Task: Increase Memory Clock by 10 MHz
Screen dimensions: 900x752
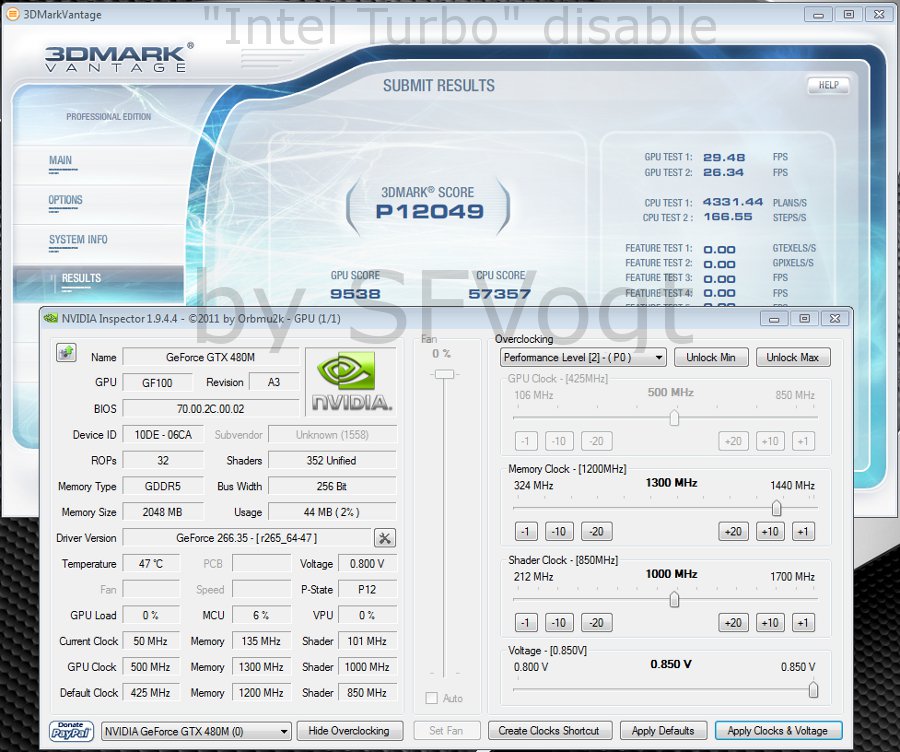Action: 770,532
